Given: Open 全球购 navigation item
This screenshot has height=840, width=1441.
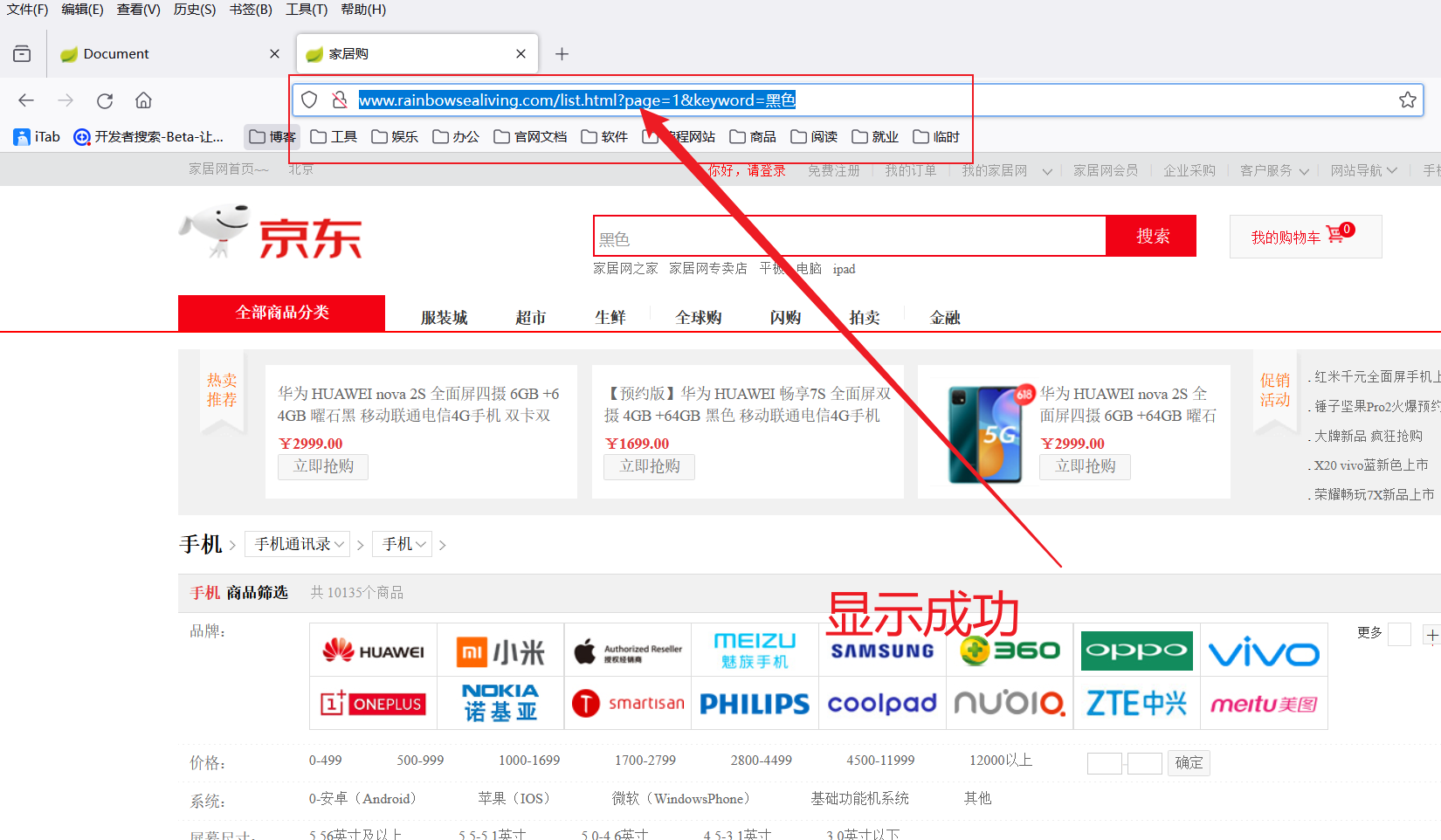Looking at the screenshot, I should 699,318.
